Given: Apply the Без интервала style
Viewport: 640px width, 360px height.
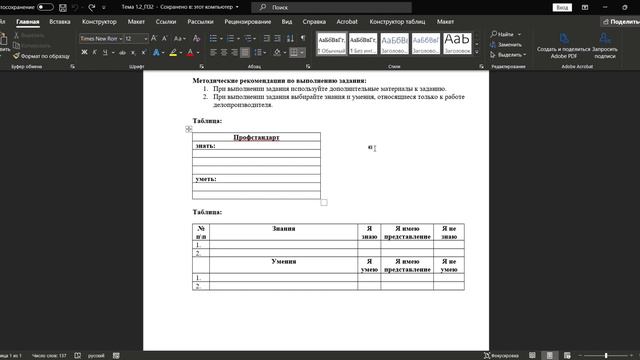Looking at the screenshot, I should tap(363, 44).
